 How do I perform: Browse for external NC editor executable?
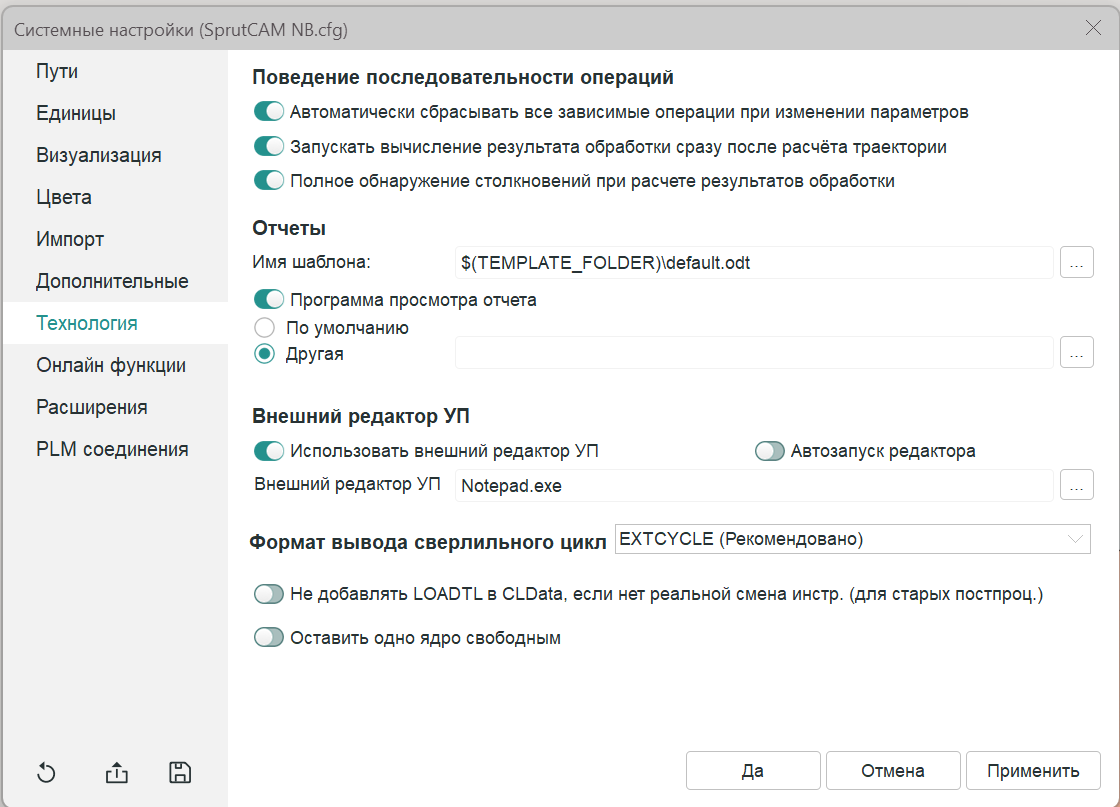click(1076, 486)
